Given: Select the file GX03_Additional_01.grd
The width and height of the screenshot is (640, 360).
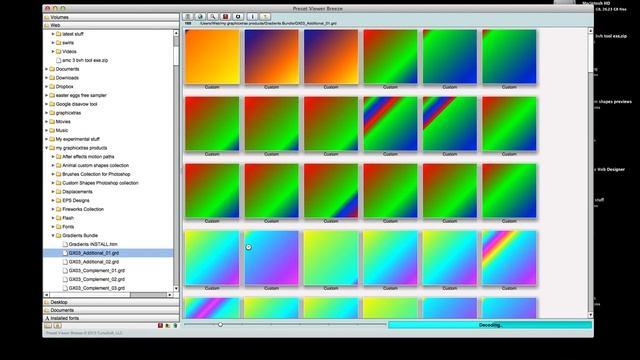Looking at the screenshot, I should click(108, 253).
